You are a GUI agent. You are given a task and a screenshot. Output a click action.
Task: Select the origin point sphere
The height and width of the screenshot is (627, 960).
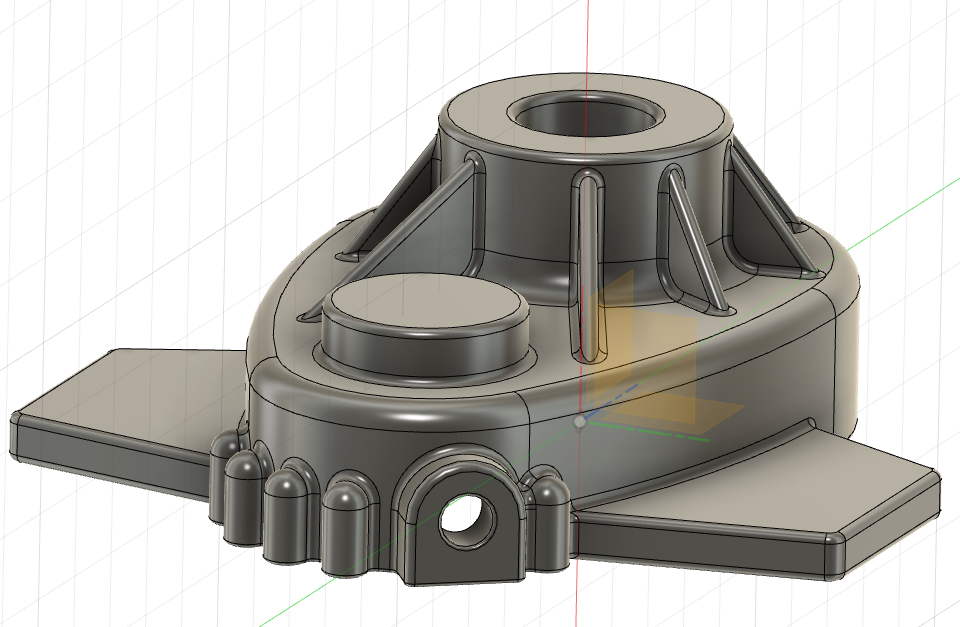pyautogui.click(x=580, y=422)
